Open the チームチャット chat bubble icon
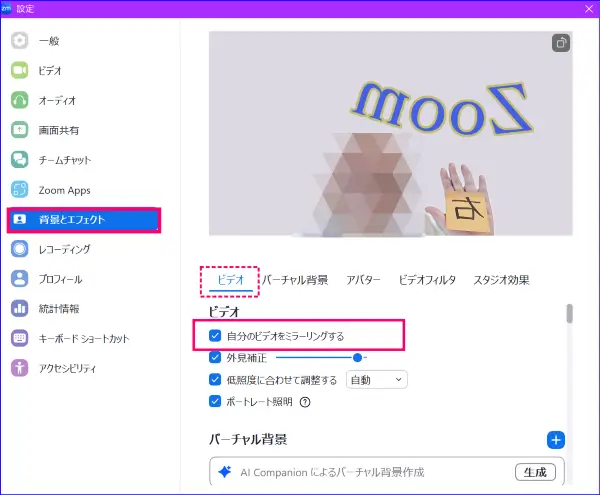The image size is (600, 495). [x=20, y=160]
